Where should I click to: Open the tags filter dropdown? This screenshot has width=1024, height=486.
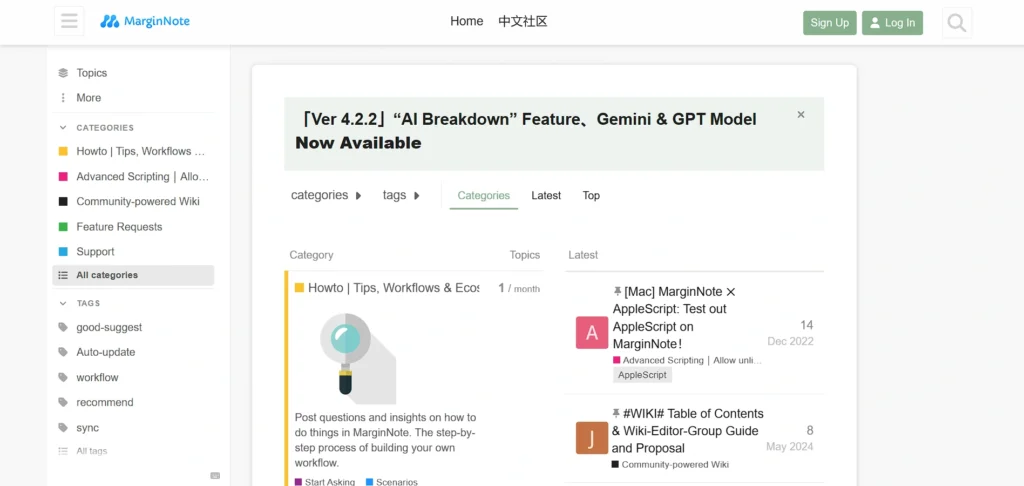pos(401,195)
